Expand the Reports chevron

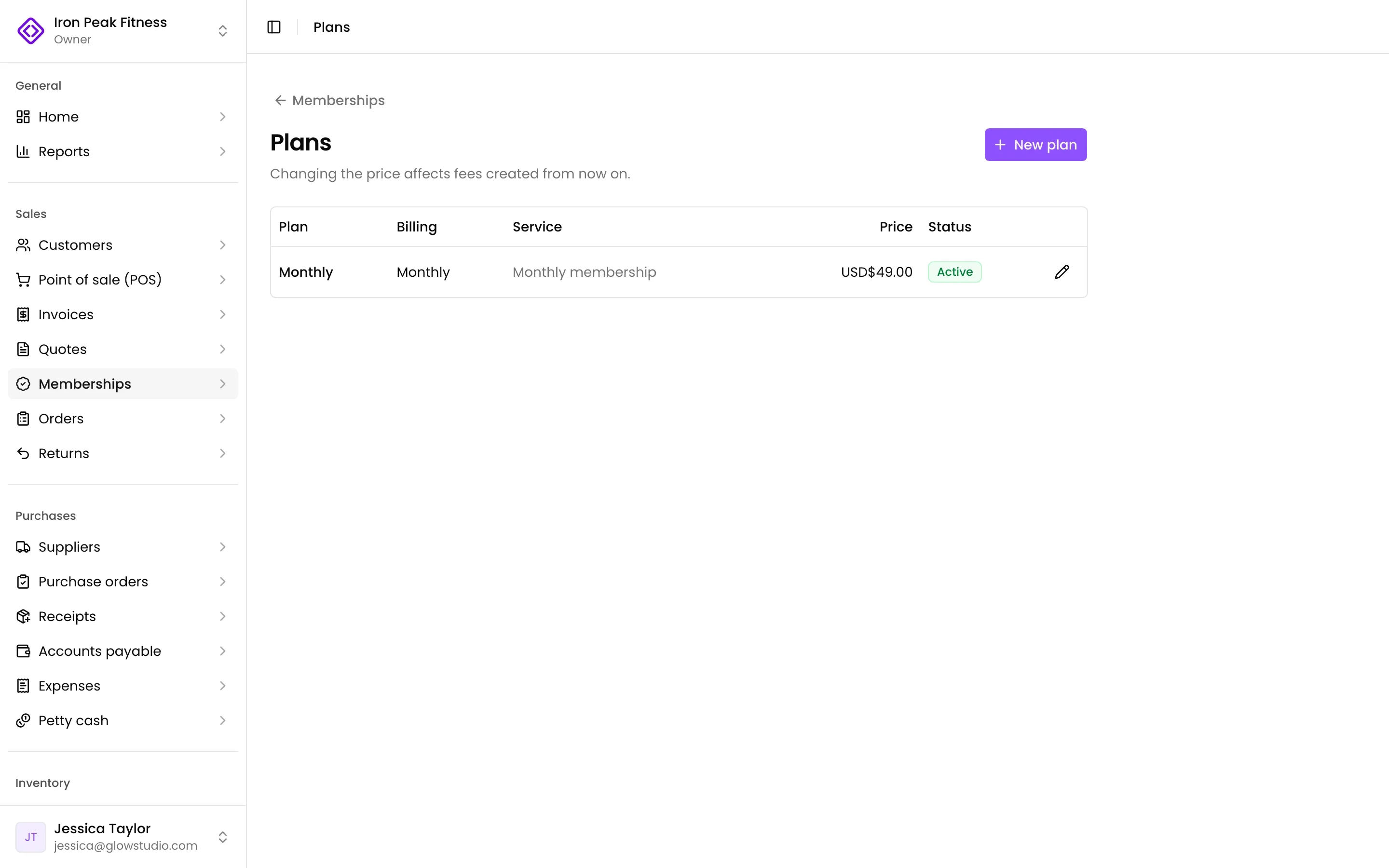point(223,151)
